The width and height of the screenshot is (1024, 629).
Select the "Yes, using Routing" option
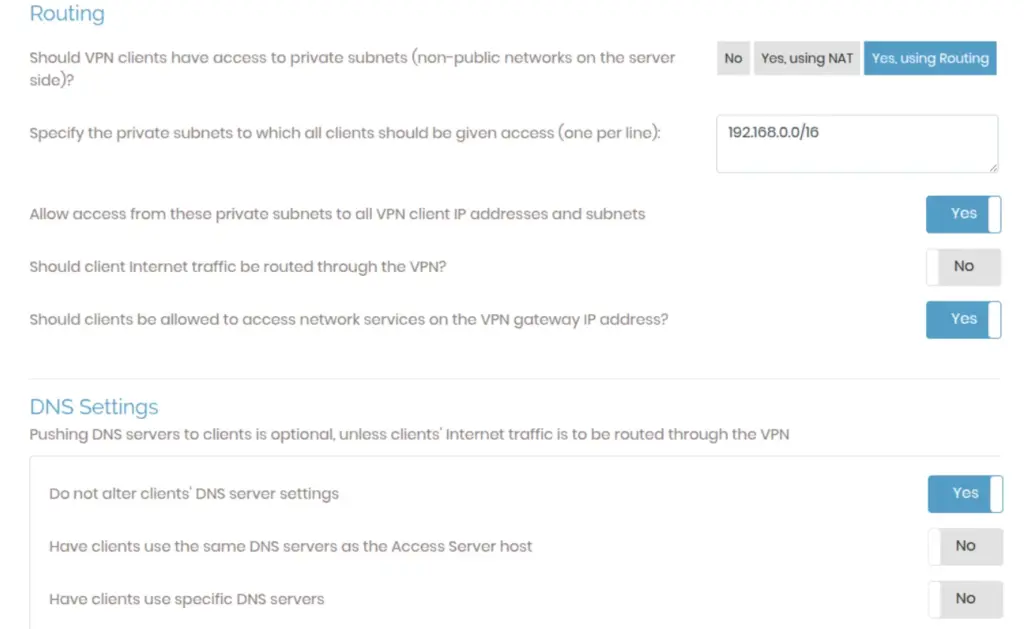pos(930,59)
